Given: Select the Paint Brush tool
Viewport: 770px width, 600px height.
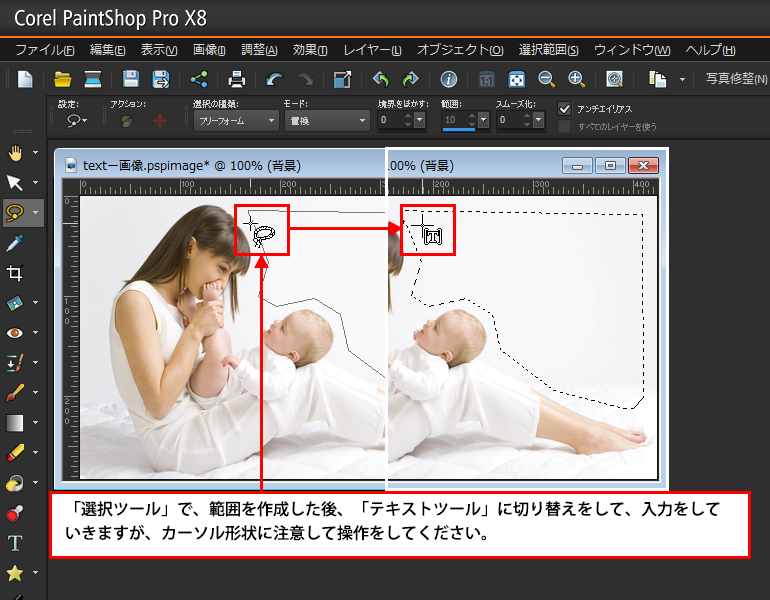Looking at the screenshot, I should tap(15, 393).
